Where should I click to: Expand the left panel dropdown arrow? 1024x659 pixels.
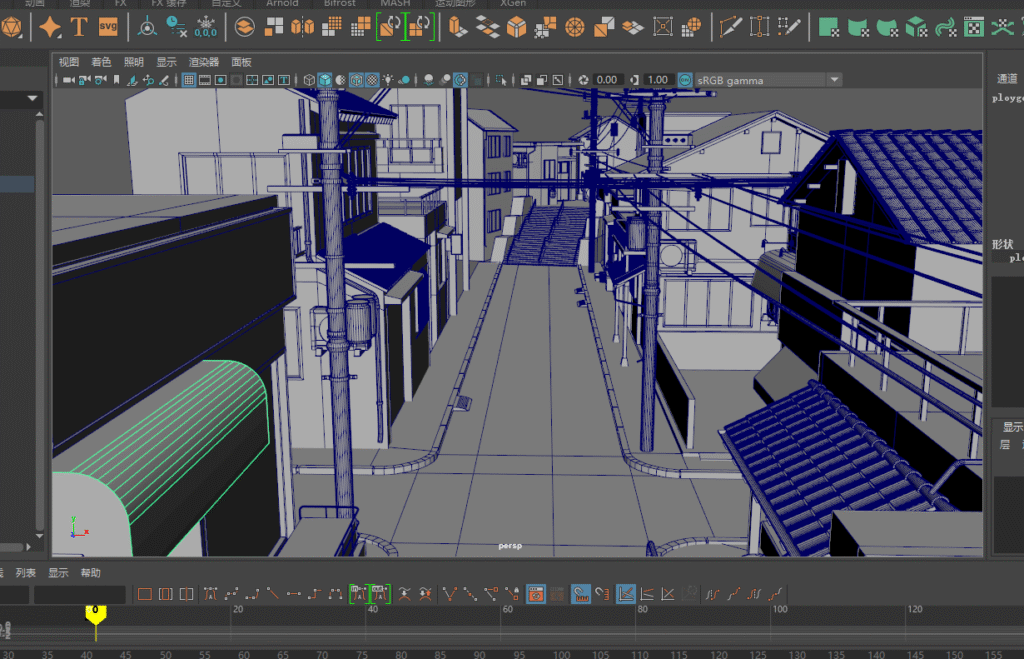tap(32, 98)
